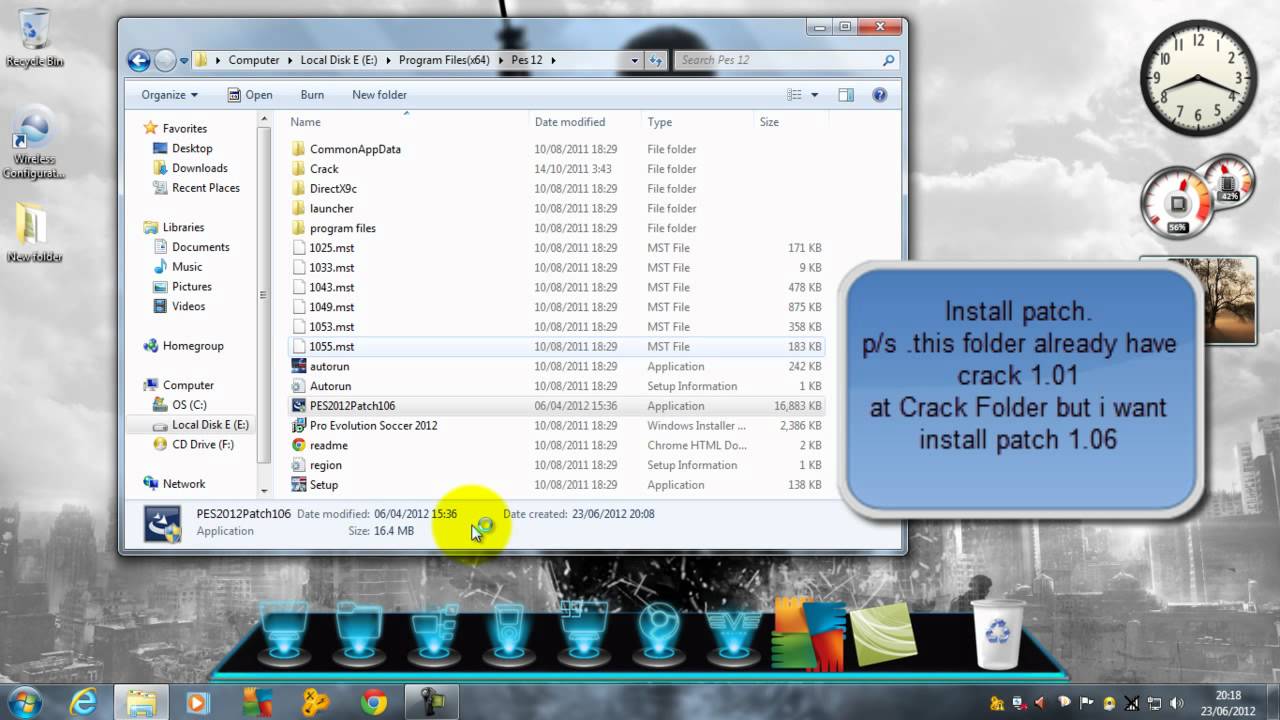Screen dimensions: 1280x720
Task: Click the Back navigation arrow in Explorer
Action: [139, 60]
